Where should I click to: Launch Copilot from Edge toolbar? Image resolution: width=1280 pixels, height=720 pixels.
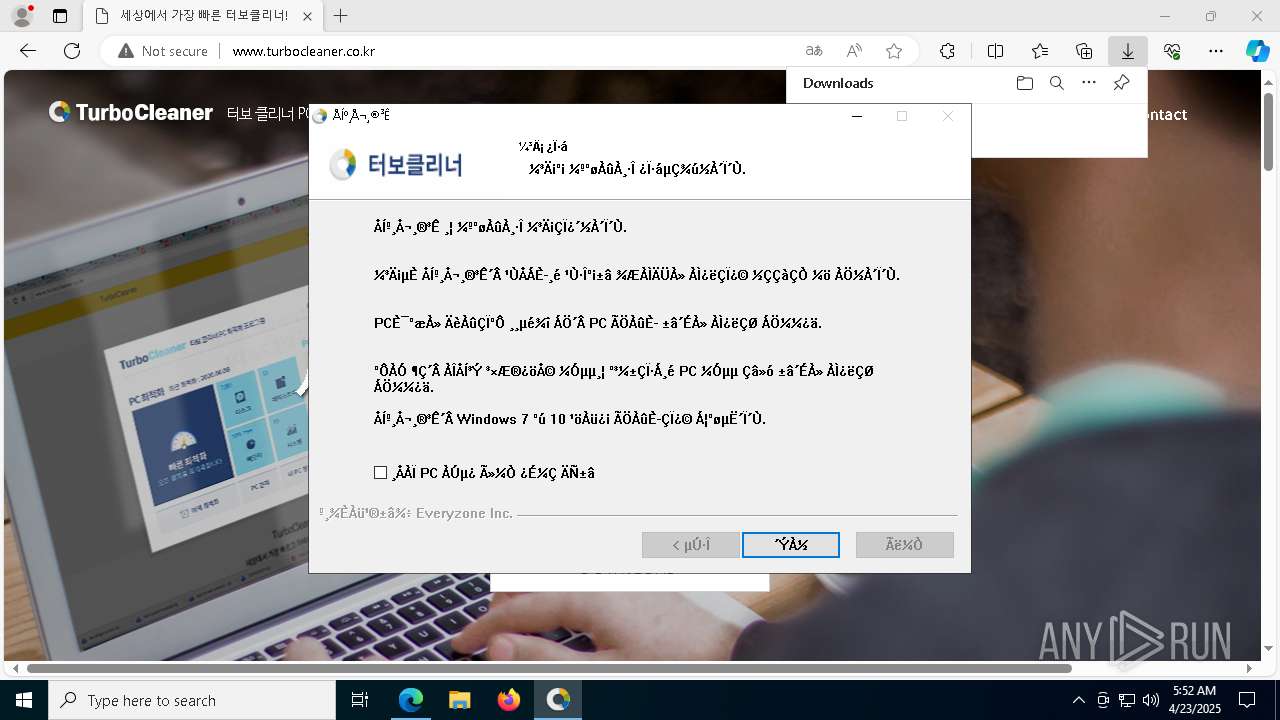pyautogui.click(x=1258, y=51)
